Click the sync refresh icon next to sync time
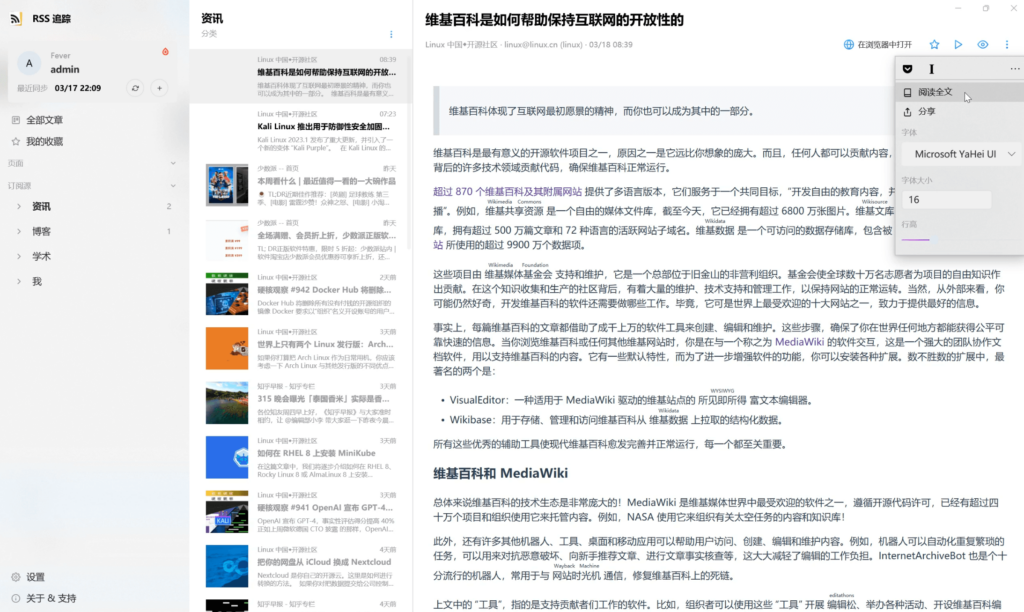1024x612 pixels. pos(135,88)
